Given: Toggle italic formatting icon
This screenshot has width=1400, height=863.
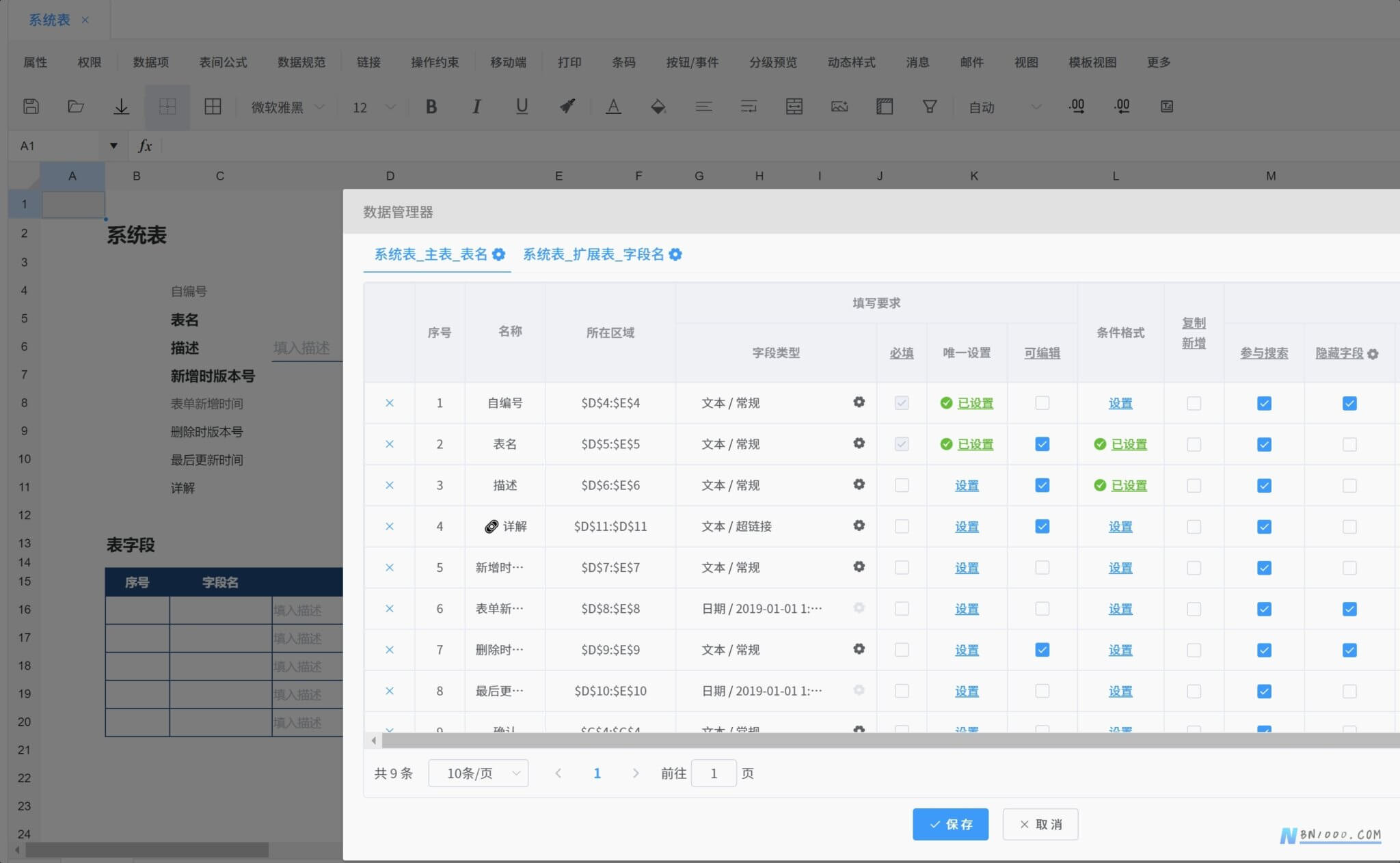Looking at the screenshot, I should coord(476,107).
